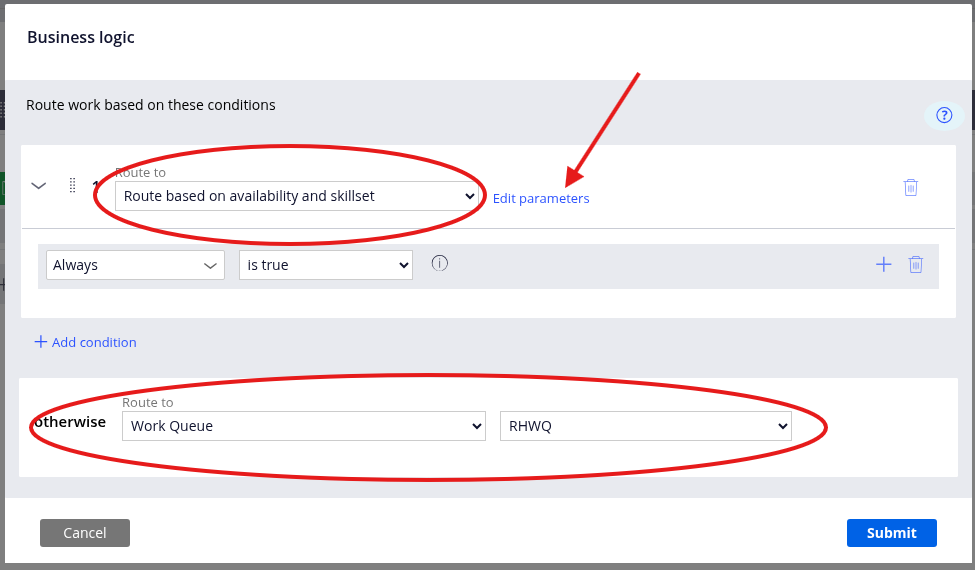Click the 'Edit parameters' link
The height and width of the screenshot is (570, 975).
coord(541,198)
